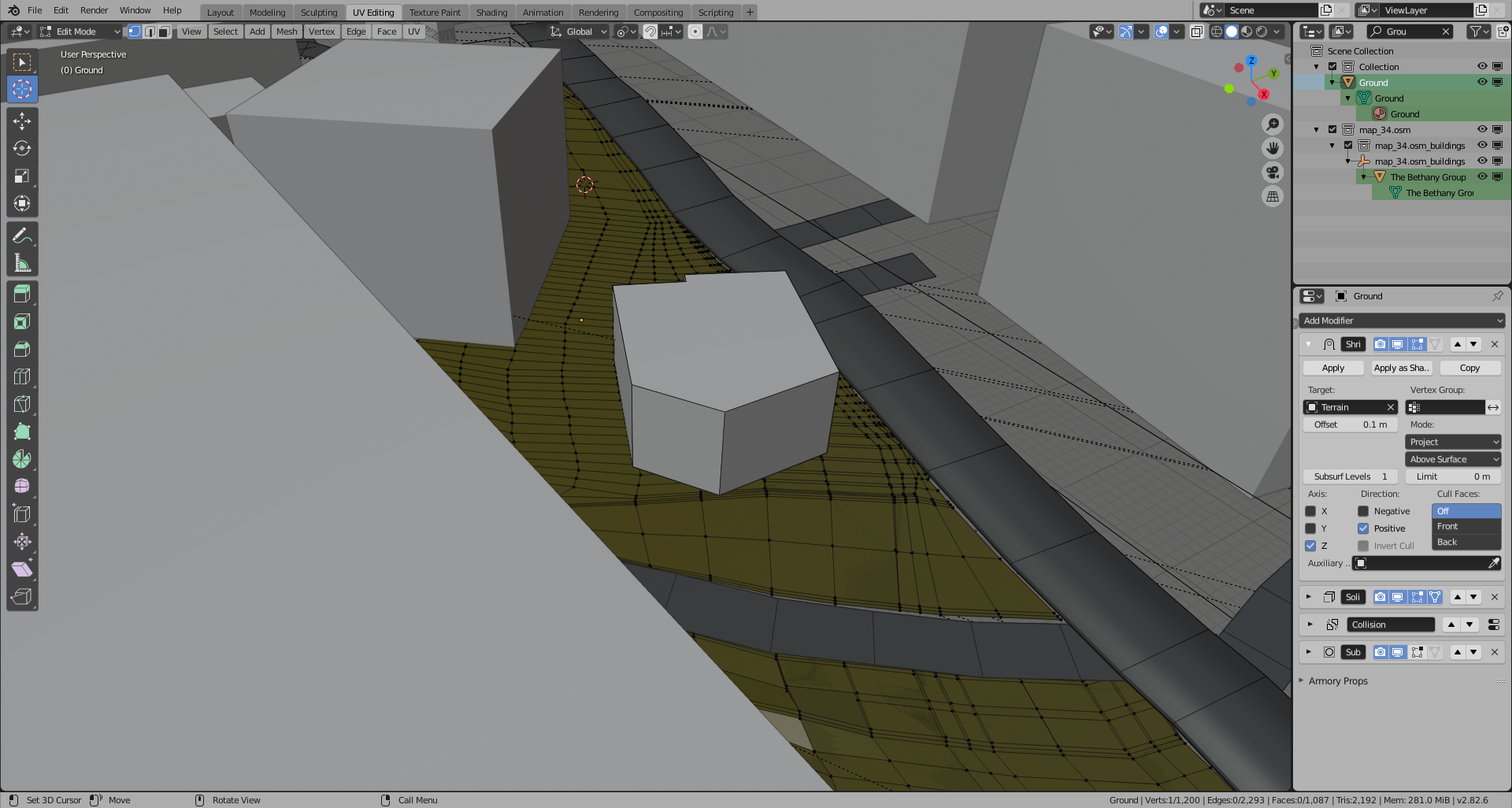The height and width of the screenshot is (808, 1512).
Task: Toggle camera view gizmo button
Action: click(1272, 172)
